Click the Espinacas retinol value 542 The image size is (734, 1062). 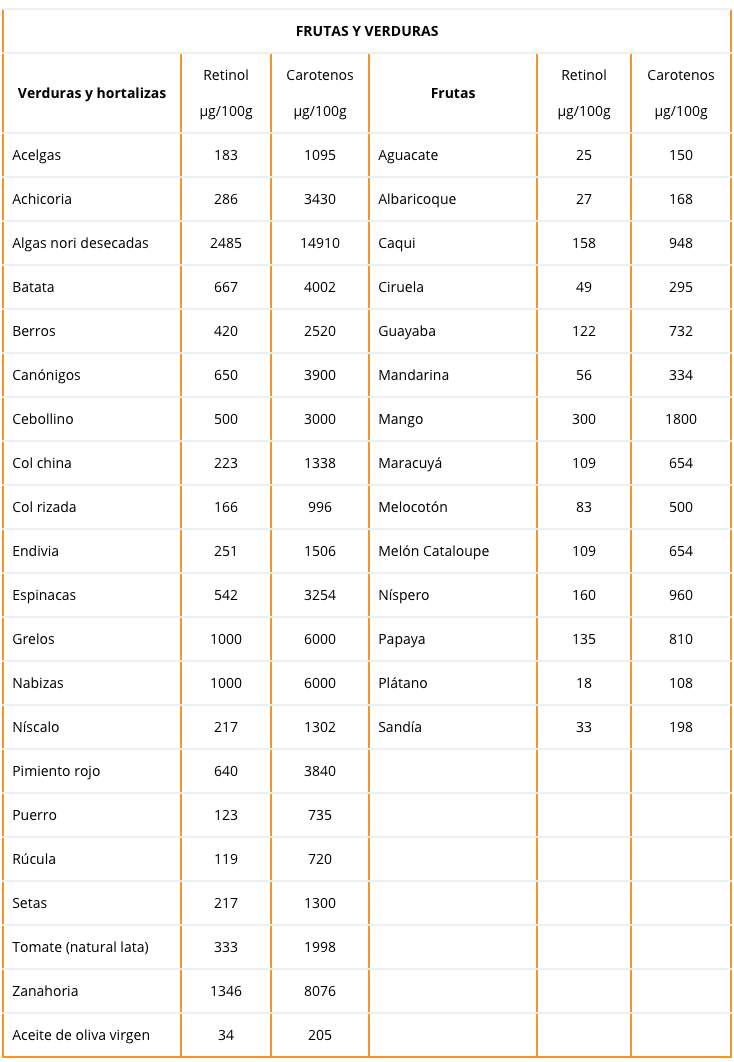(225, 595)
